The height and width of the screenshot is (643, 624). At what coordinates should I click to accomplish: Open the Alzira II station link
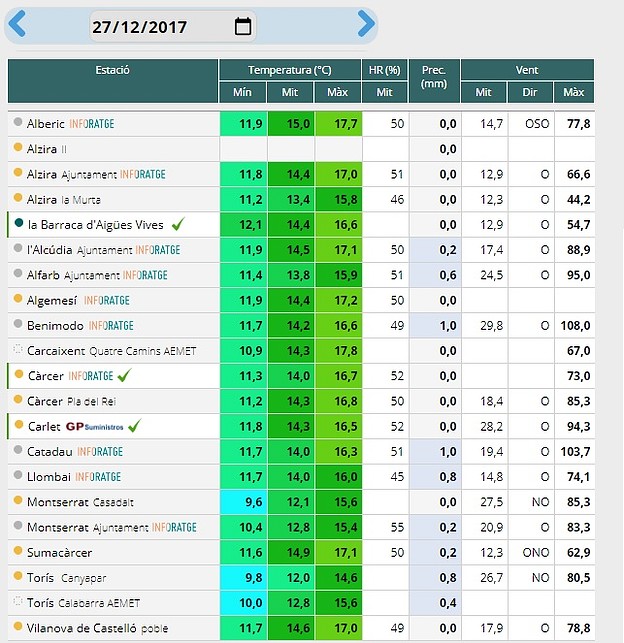click(47, 149)
